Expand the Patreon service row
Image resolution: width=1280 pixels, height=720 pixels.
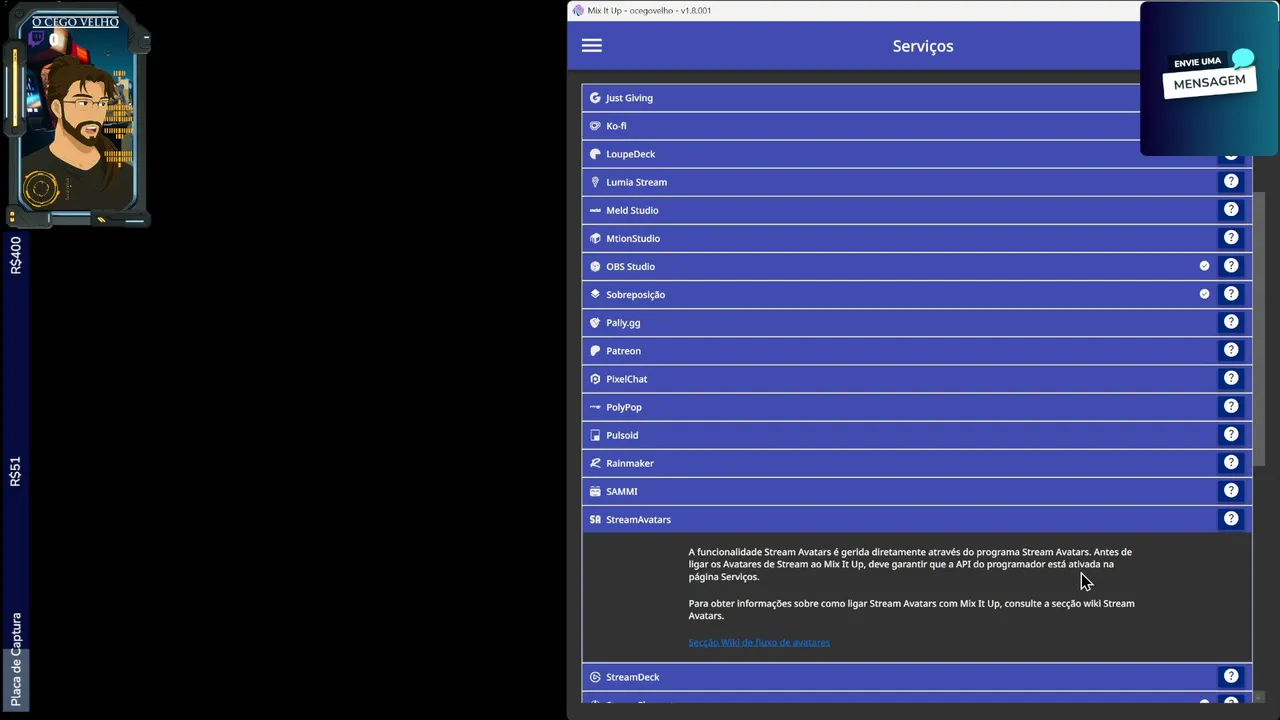(x=916, y=350)
